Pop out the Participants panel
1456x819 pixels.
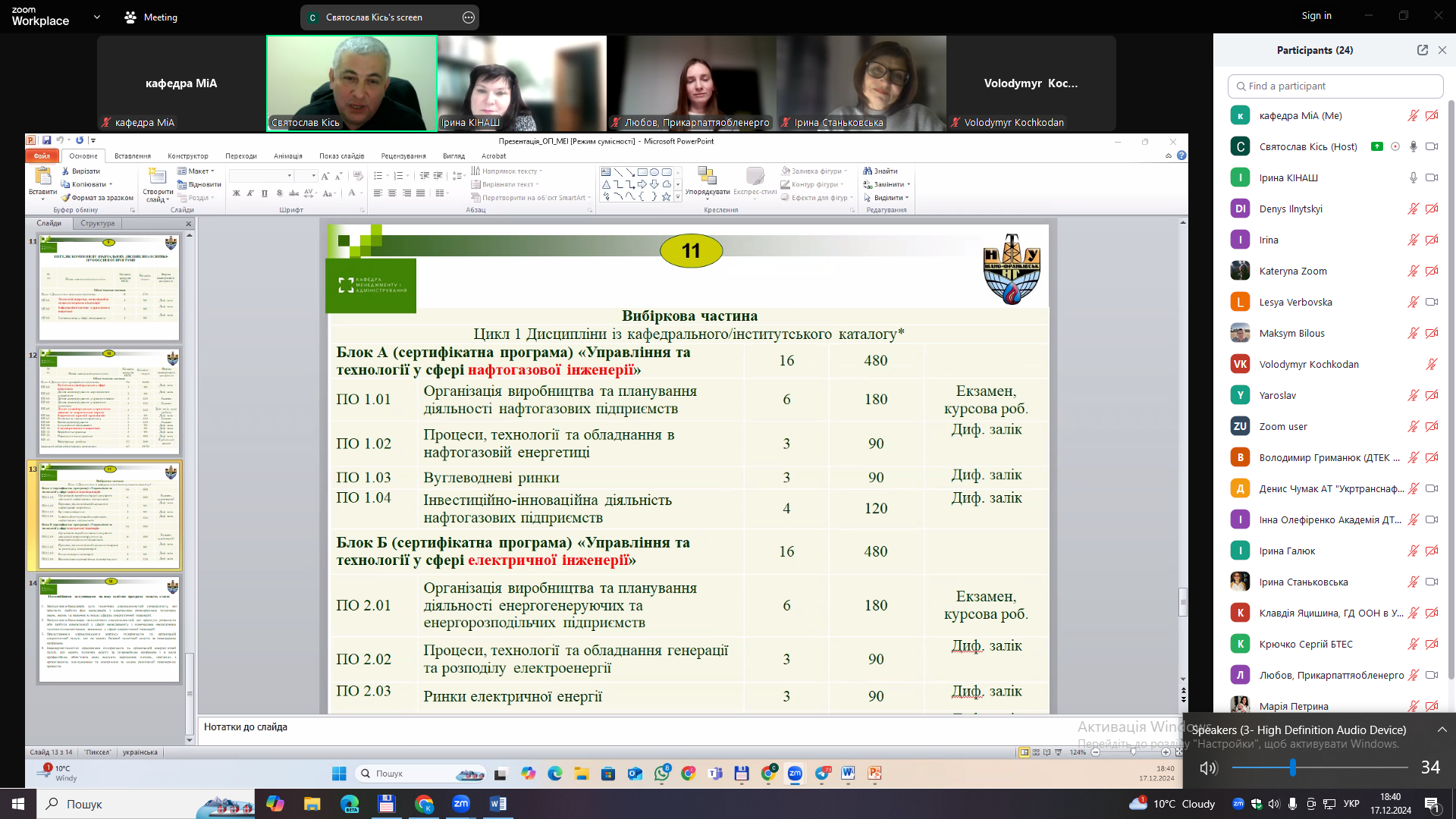[1422, 50]
